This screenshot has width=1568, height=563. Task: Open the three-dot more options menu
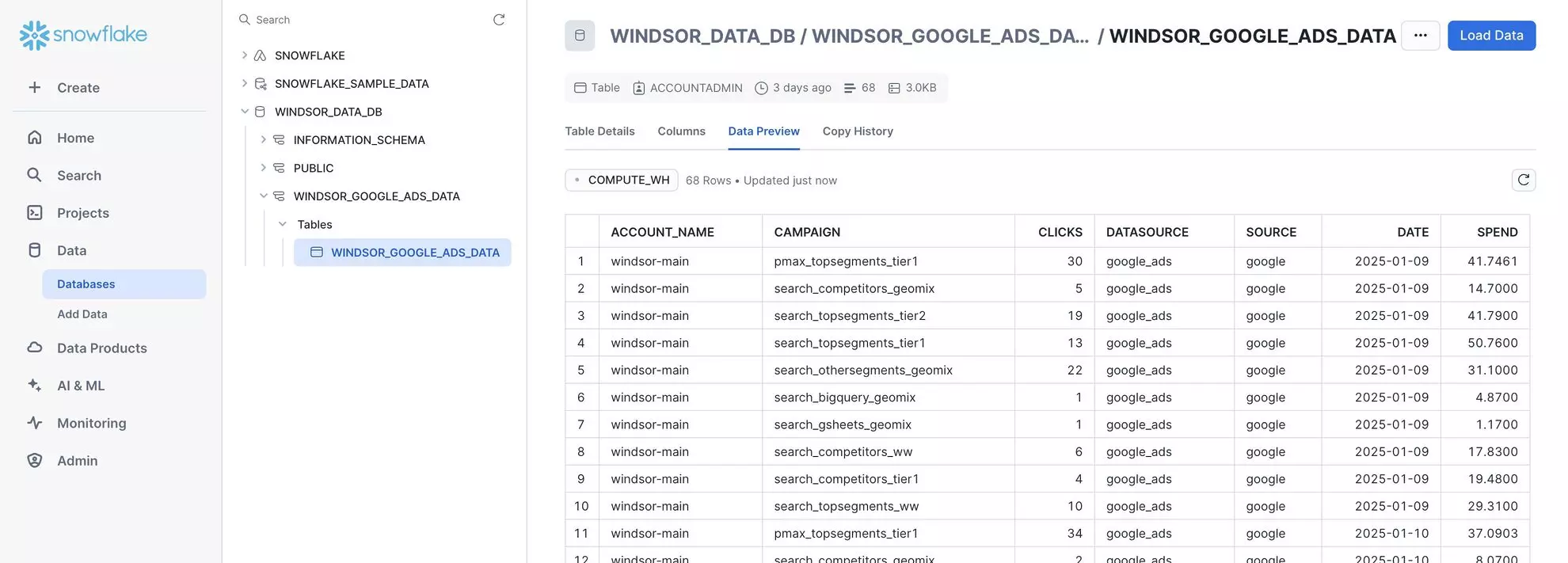tap(1421, 36)
